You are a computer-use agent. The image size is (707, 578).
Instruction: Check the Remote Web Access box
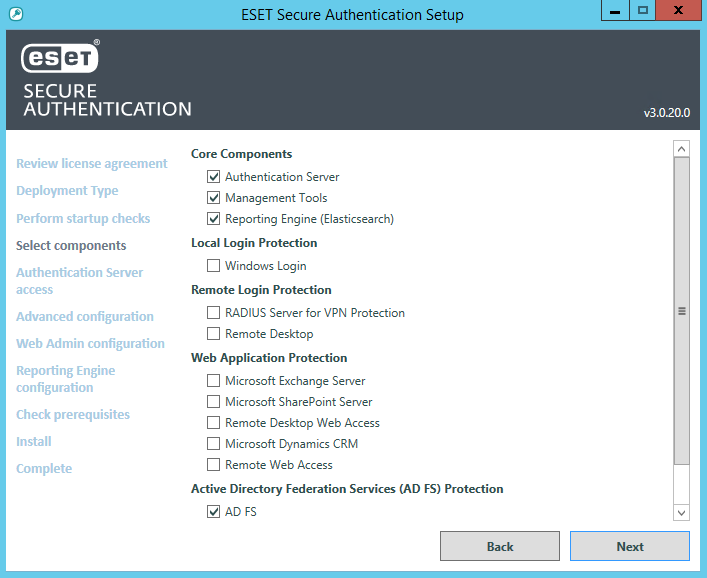(213, 465)
